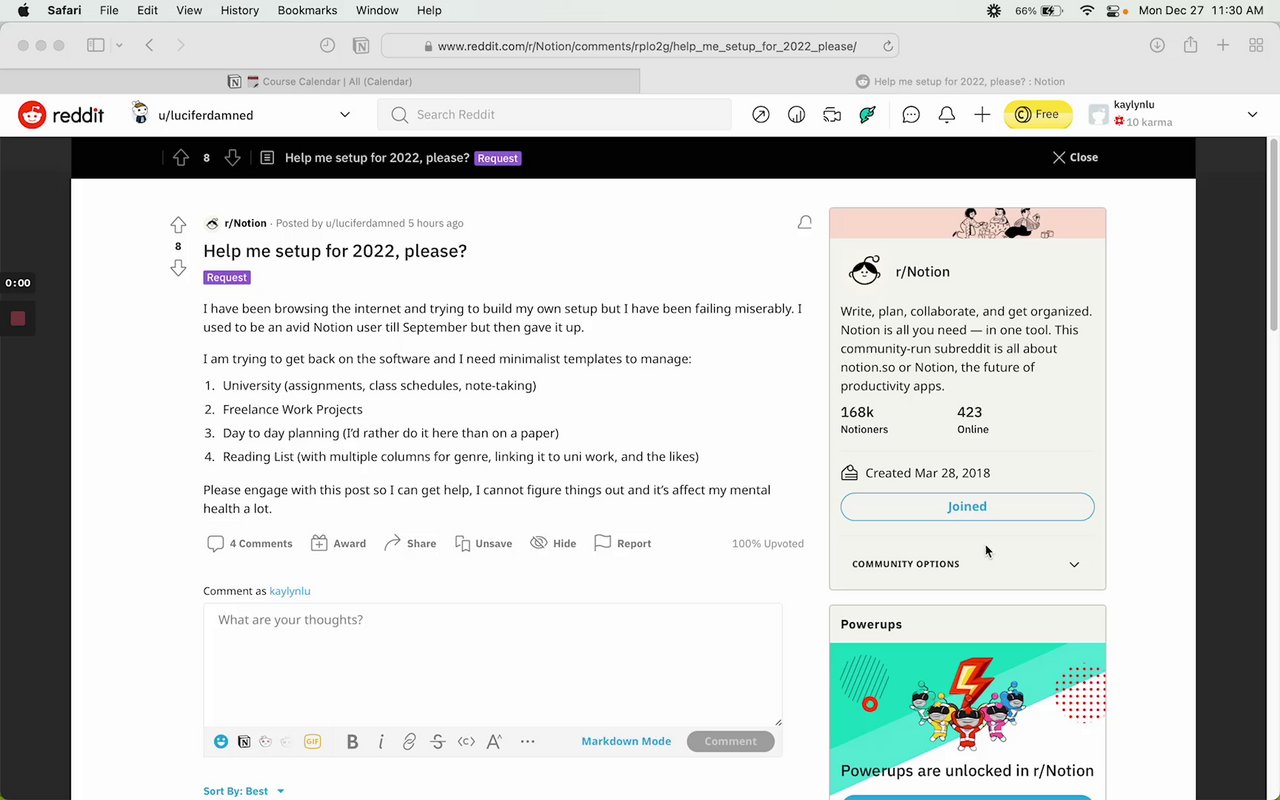Open the All posts icon
Image resolution: width=1280 pixels, height=800 pixels.
click(797, 115)
